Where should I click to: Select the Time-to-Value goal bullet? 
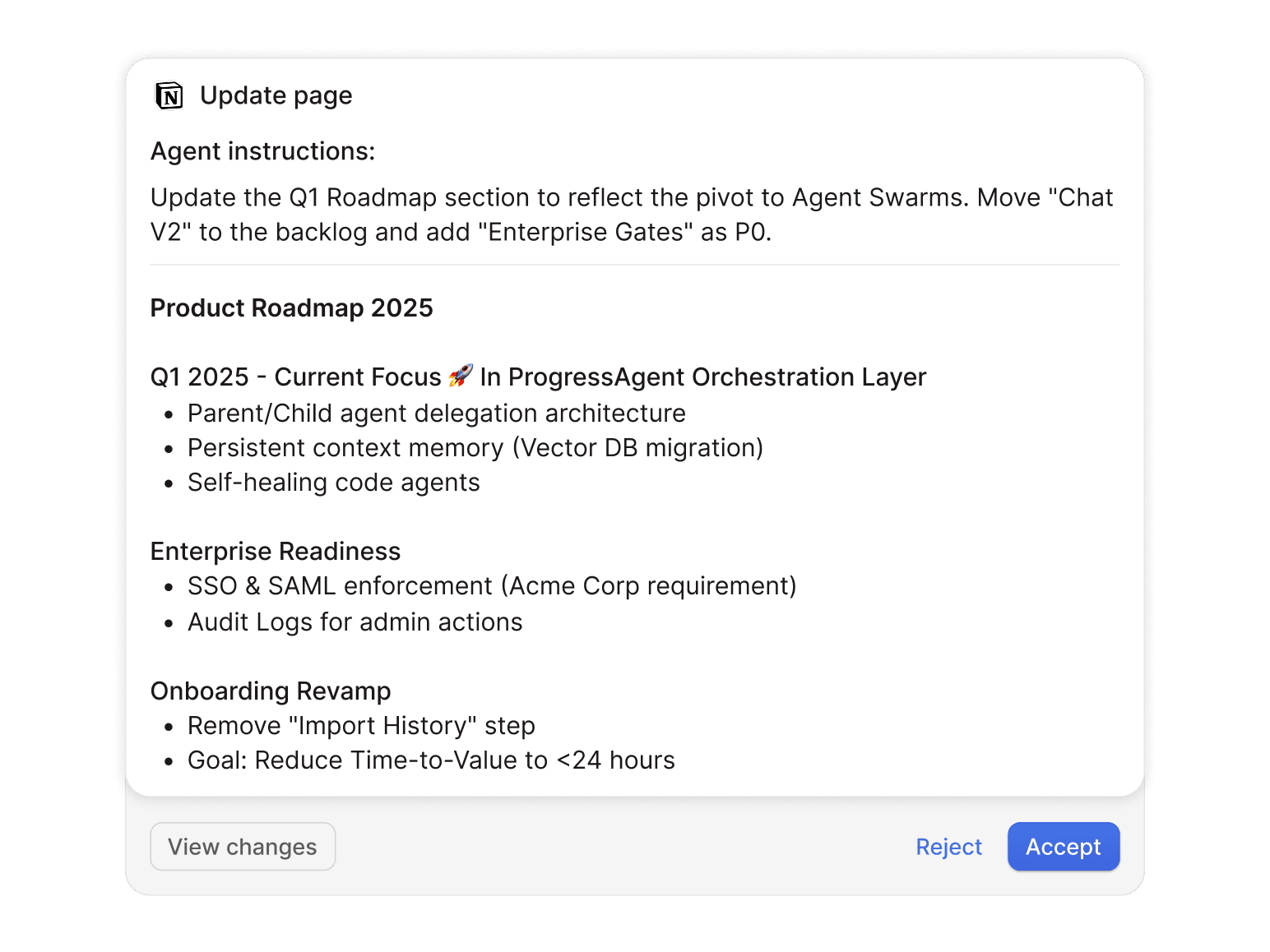[431, 760]
